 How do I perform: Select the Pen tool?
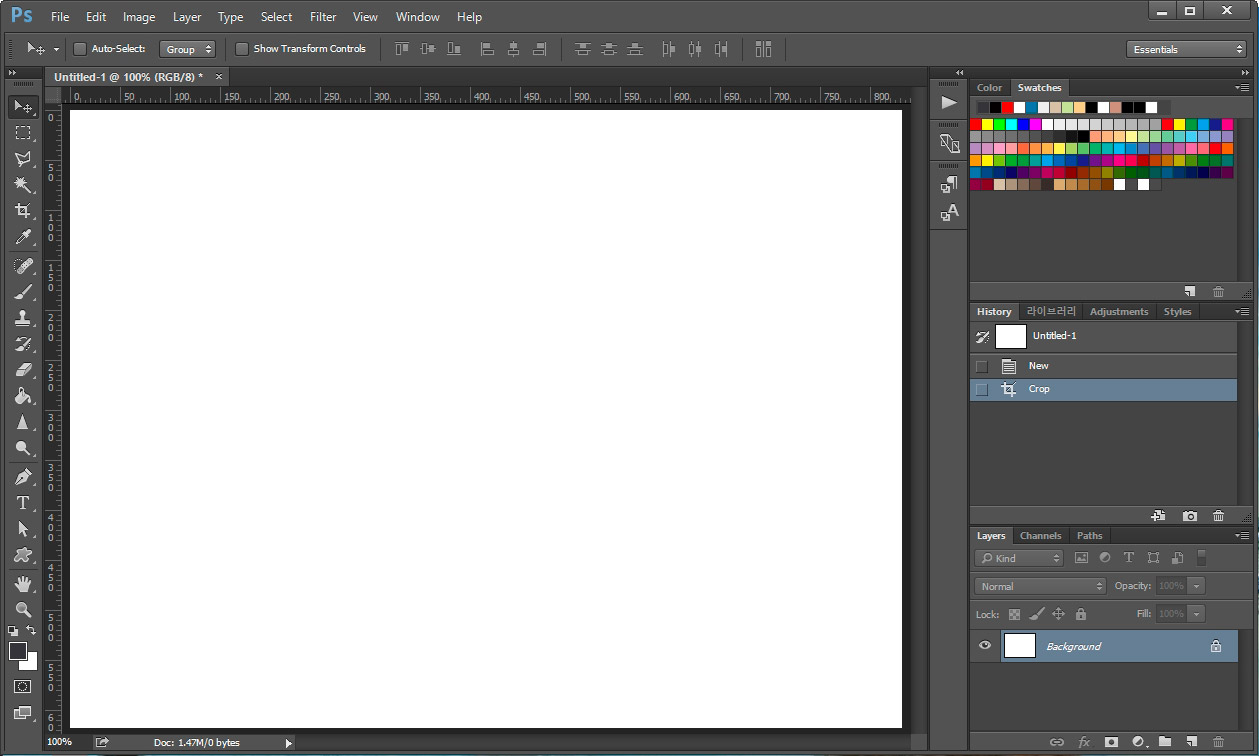click(x=23, y=477)
